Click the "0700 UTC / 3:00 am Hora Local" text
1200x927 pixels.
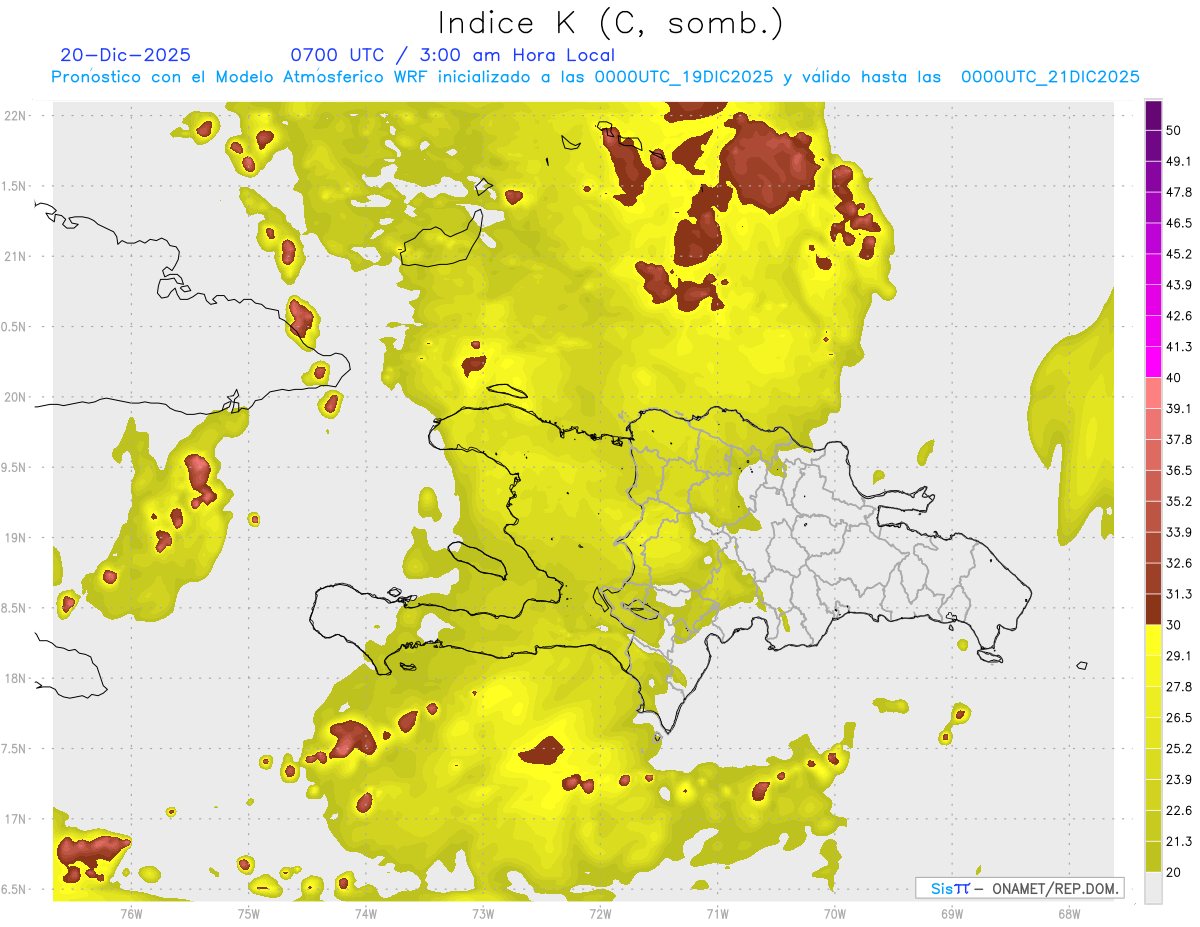(452, 55)
